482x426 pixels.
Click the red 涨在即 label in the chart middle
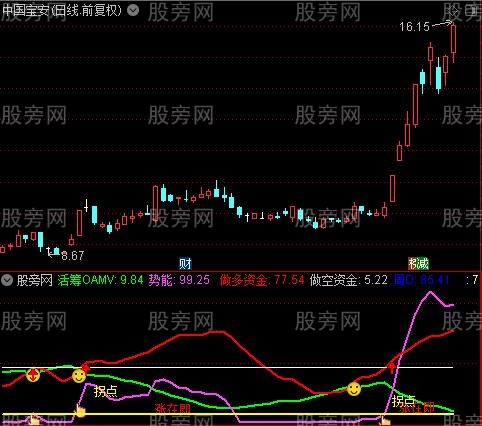[x=173, y=409]
